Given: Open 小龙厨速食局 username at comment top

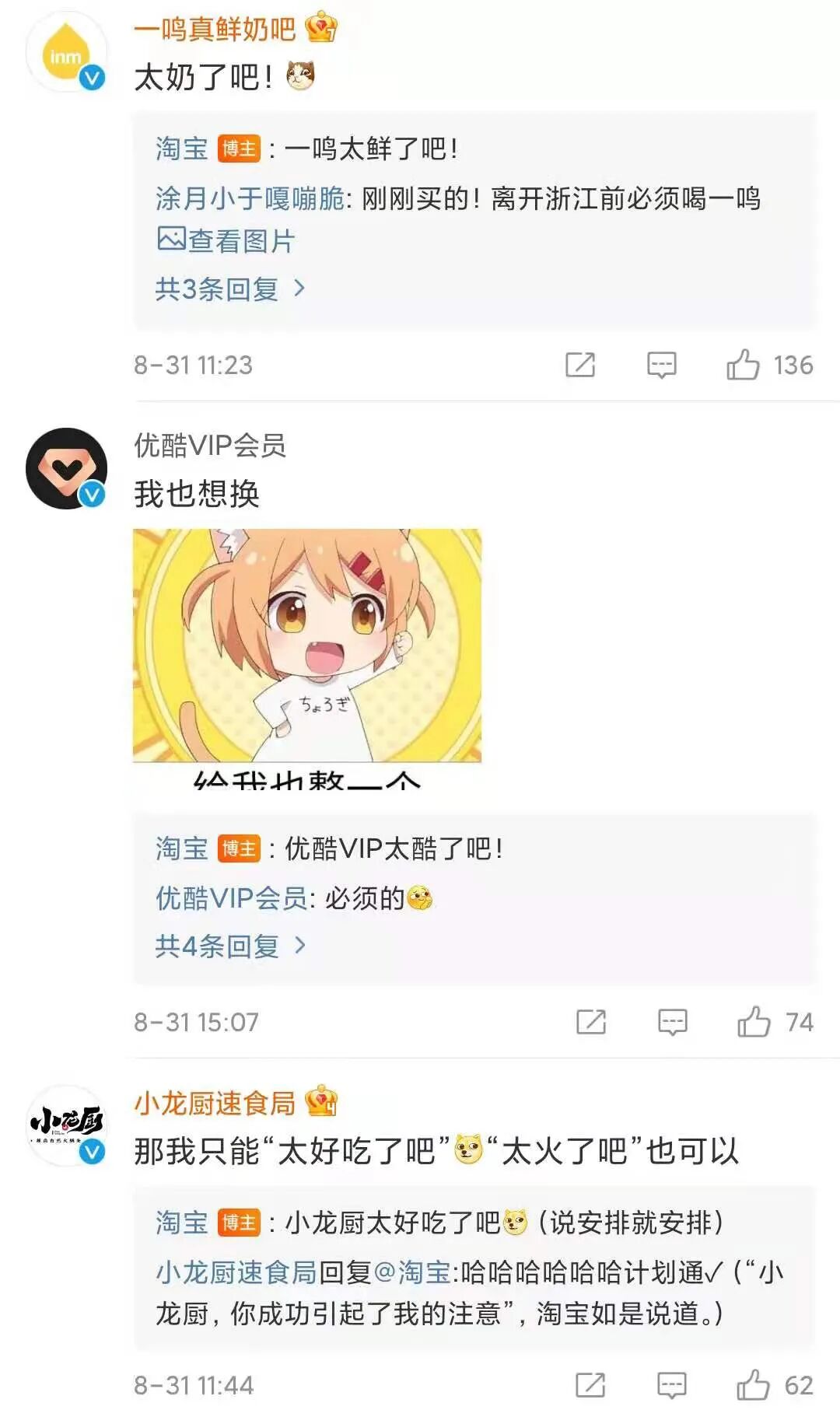Looking at the screenshot, I should [x=215, y=1103].
